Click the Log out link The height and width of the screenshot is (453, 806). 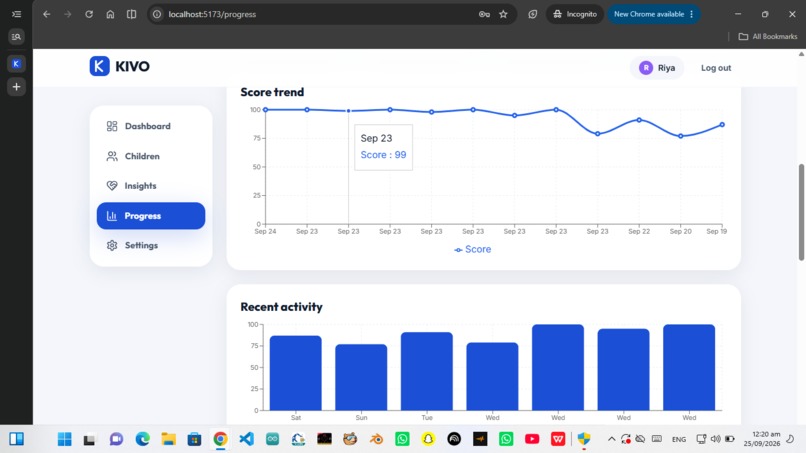716,68
